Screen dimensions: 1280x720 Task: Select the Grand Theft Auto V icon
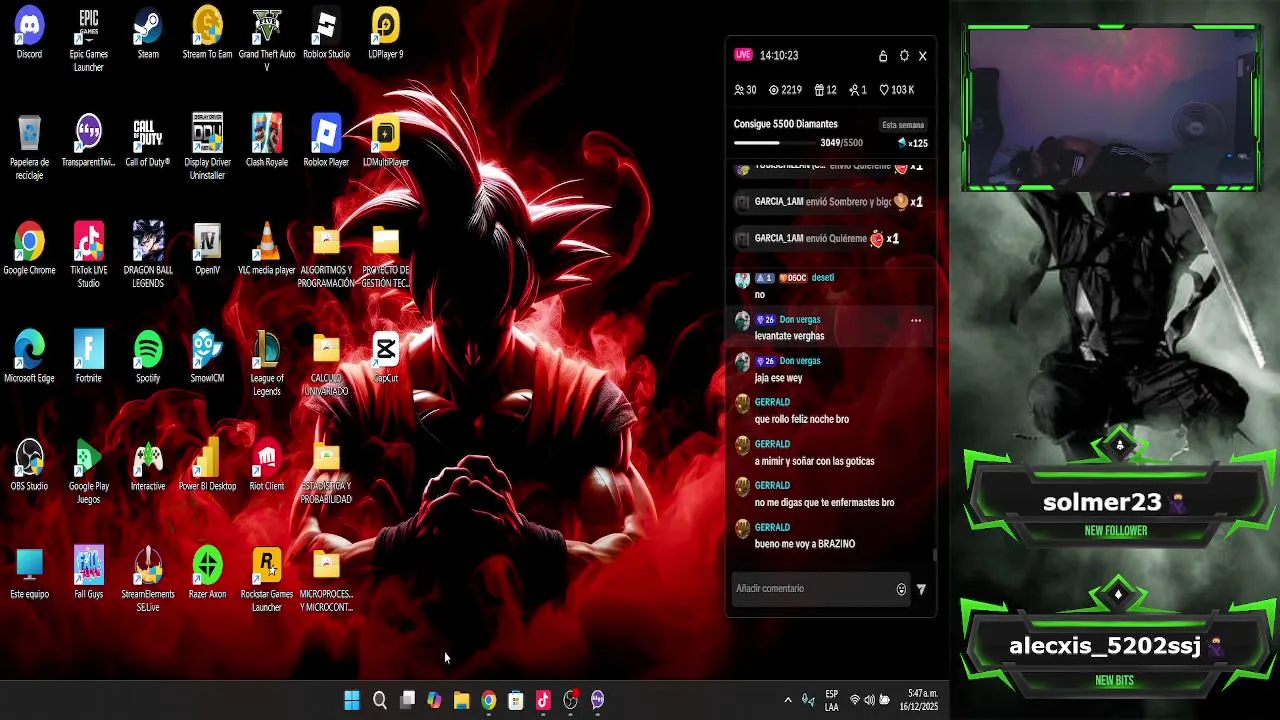pos(267,40)
